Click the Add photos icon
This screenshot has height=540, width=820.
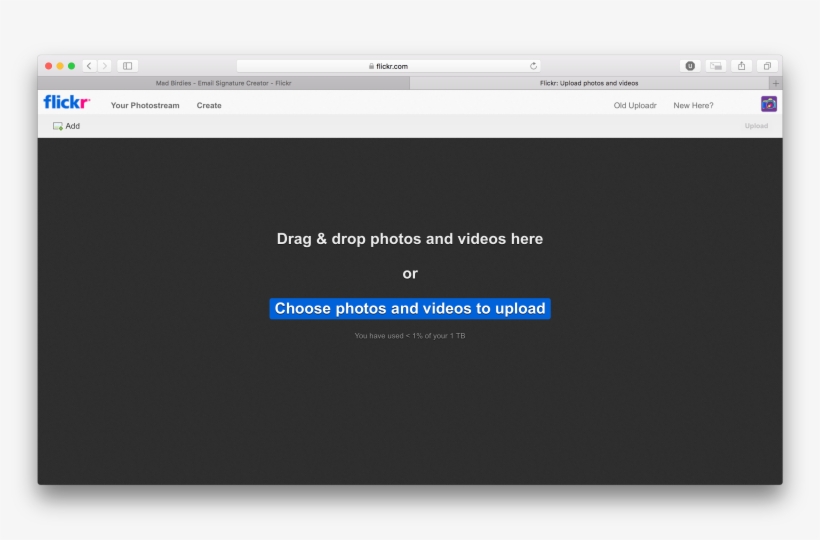pyautogui.click(x=58, y=126)
